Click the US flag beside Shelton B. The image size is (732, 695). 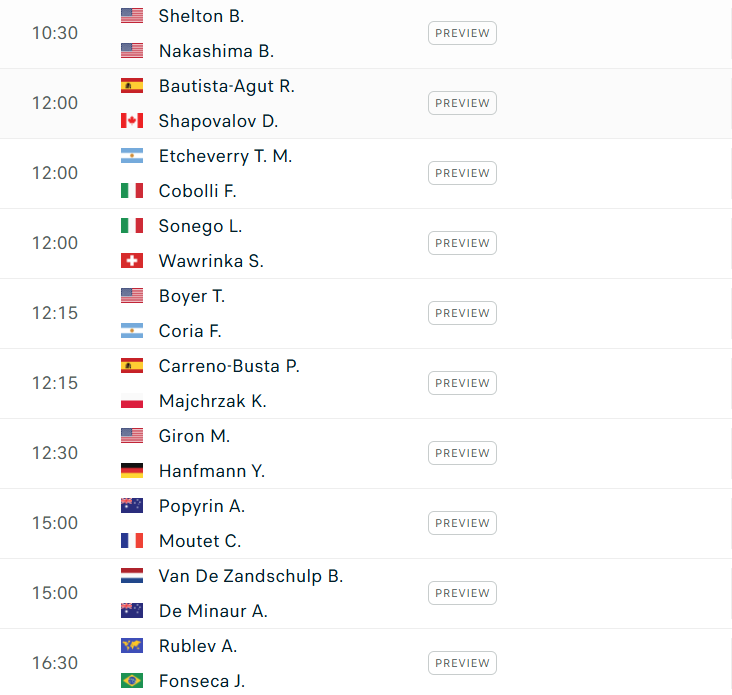click(x=132, y=16)
